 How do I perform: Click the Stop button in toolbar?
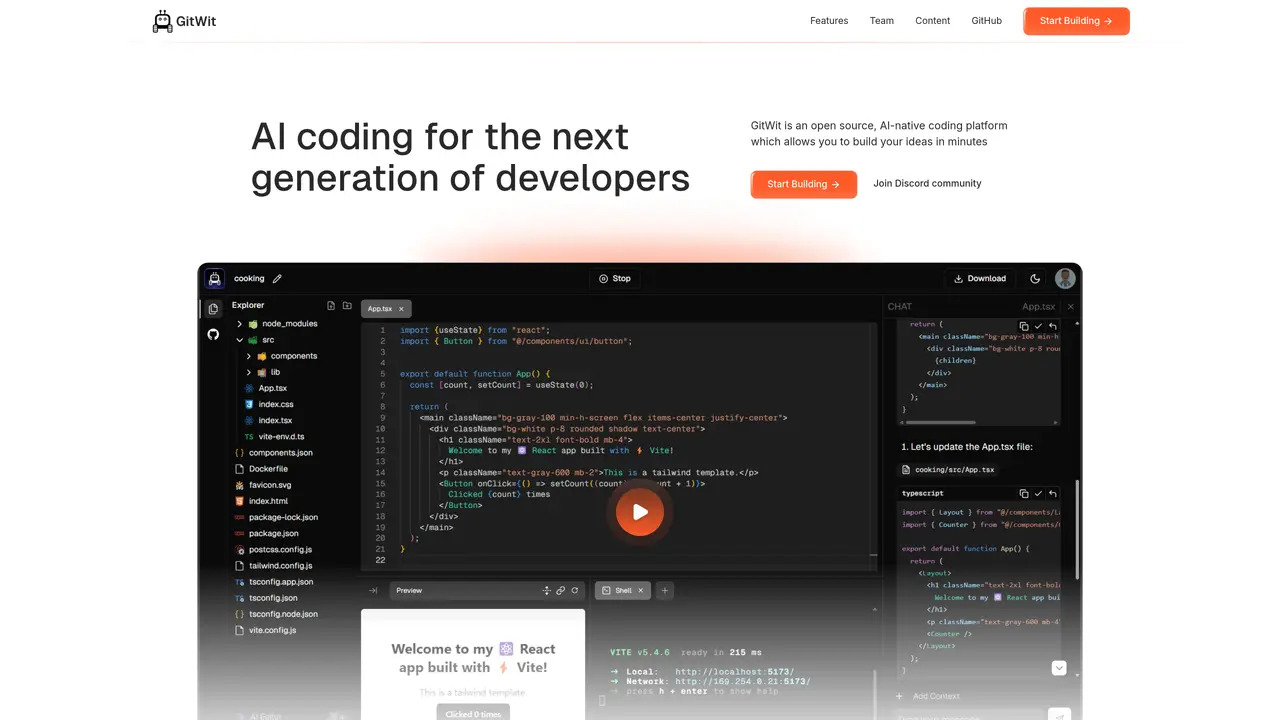tap(615, 279)
